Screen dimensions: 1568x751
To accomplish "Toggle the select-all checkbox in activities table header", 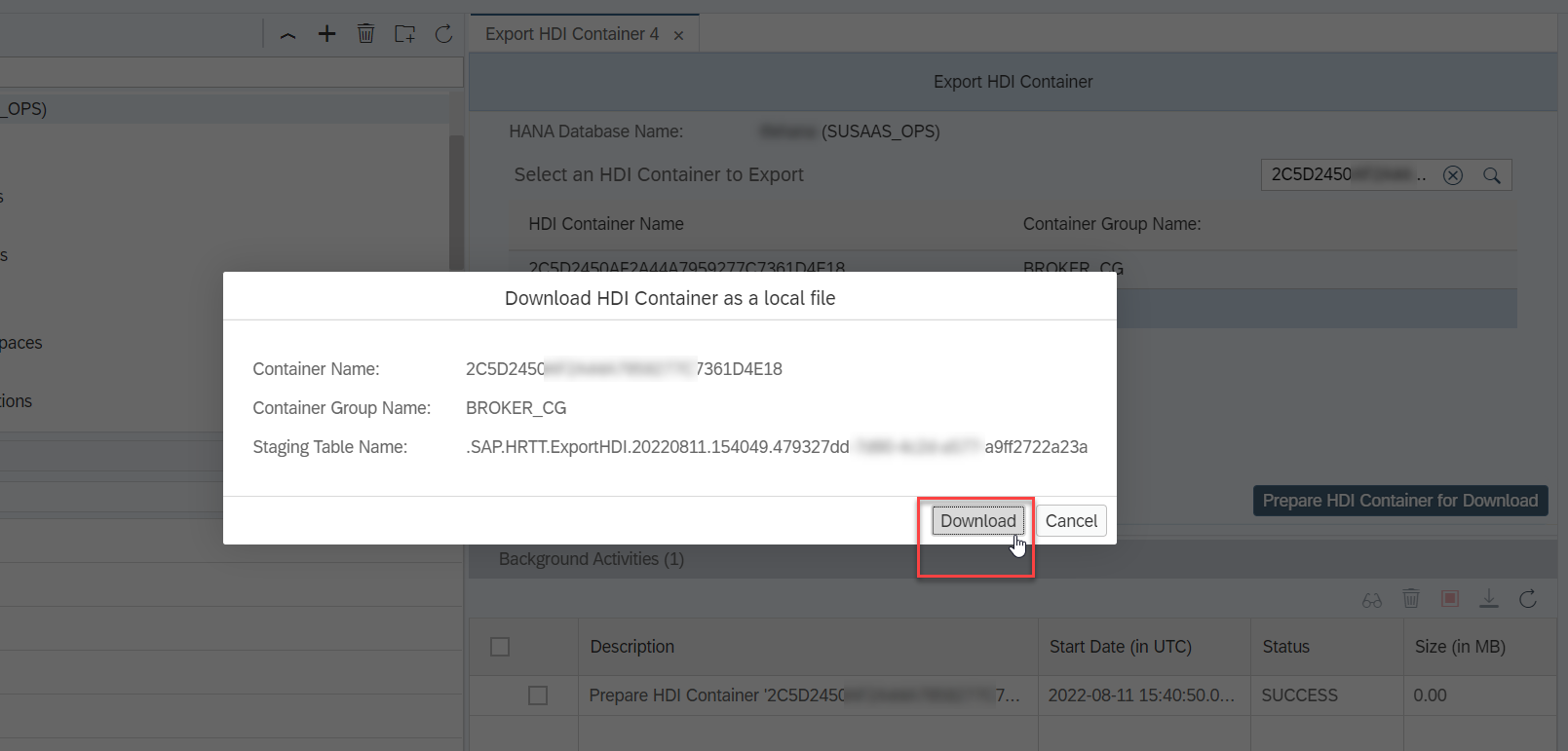I will [500, 647].
